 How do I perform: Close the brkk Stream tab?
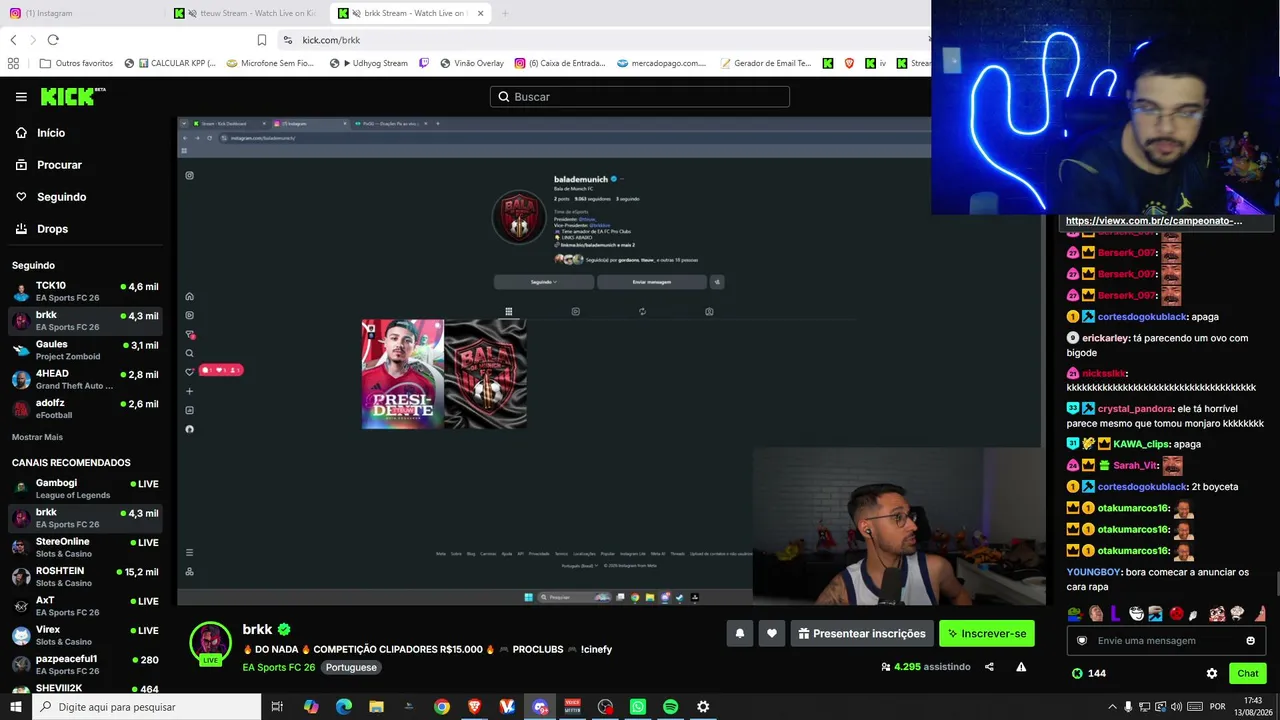480,13
